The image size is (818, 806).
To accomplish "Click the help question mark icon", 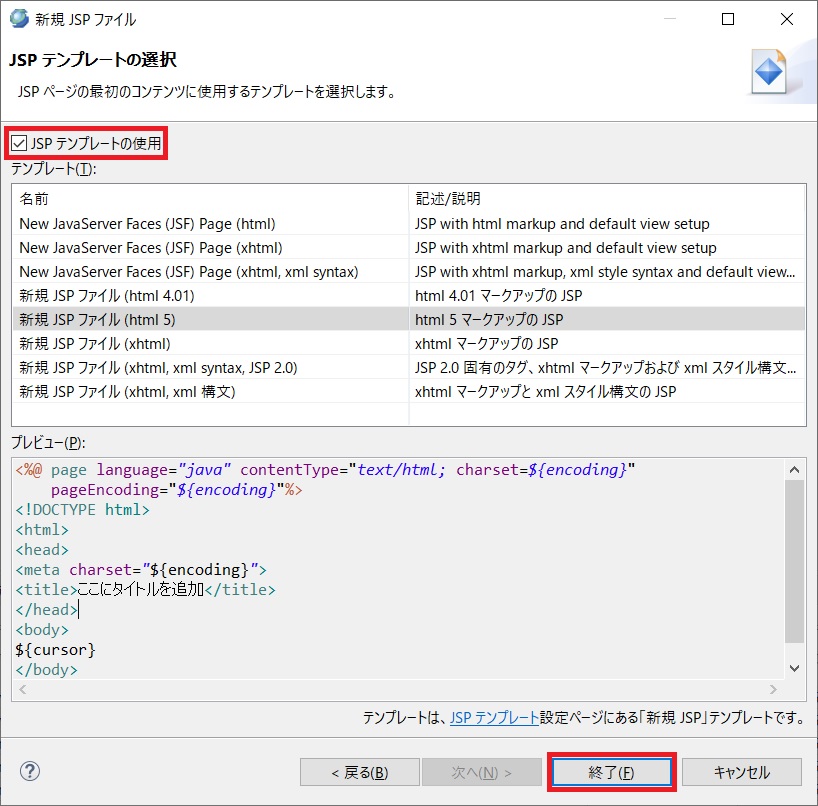I will pos(29,771).
